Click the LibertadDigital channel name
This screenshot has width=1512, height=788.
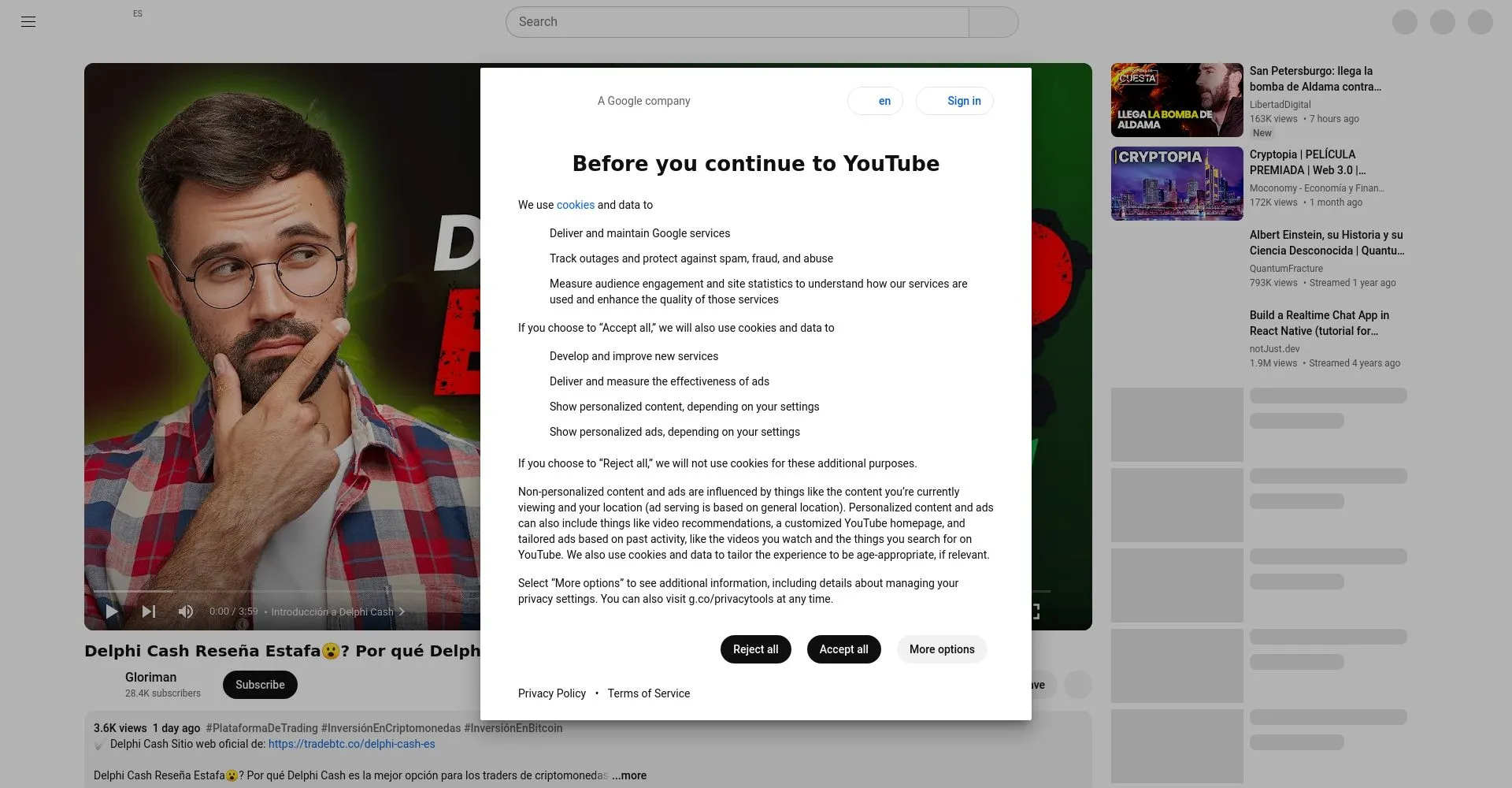(x=1280, y=105)
